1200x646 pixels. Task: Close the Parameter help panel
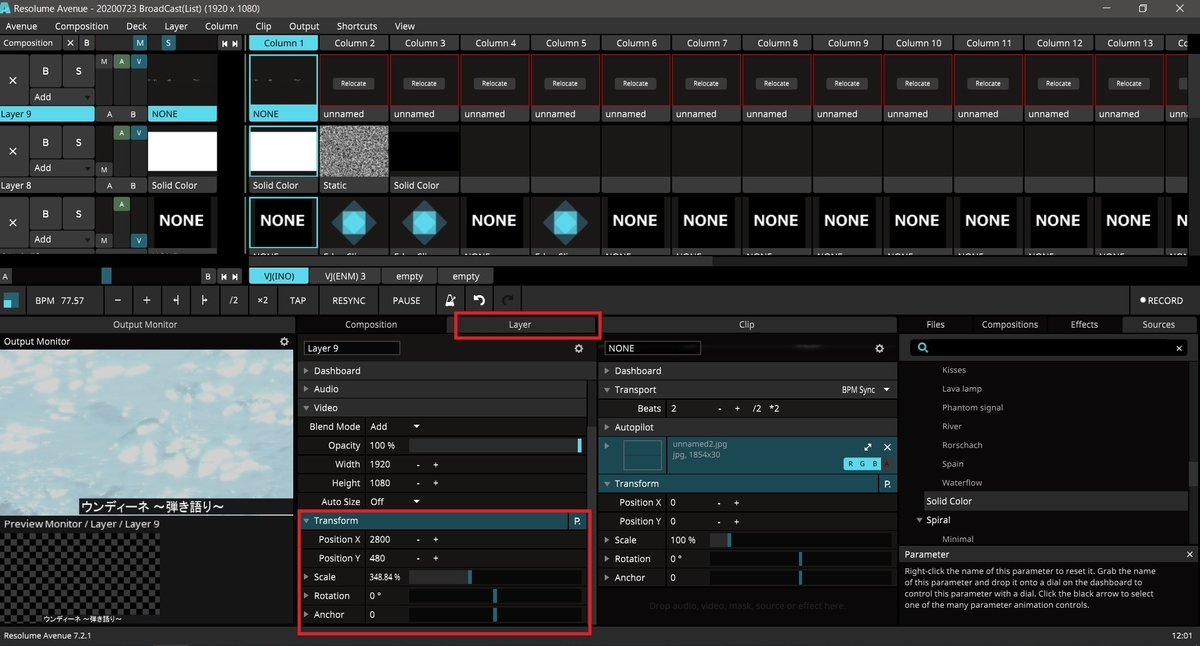pos(1190,554)
